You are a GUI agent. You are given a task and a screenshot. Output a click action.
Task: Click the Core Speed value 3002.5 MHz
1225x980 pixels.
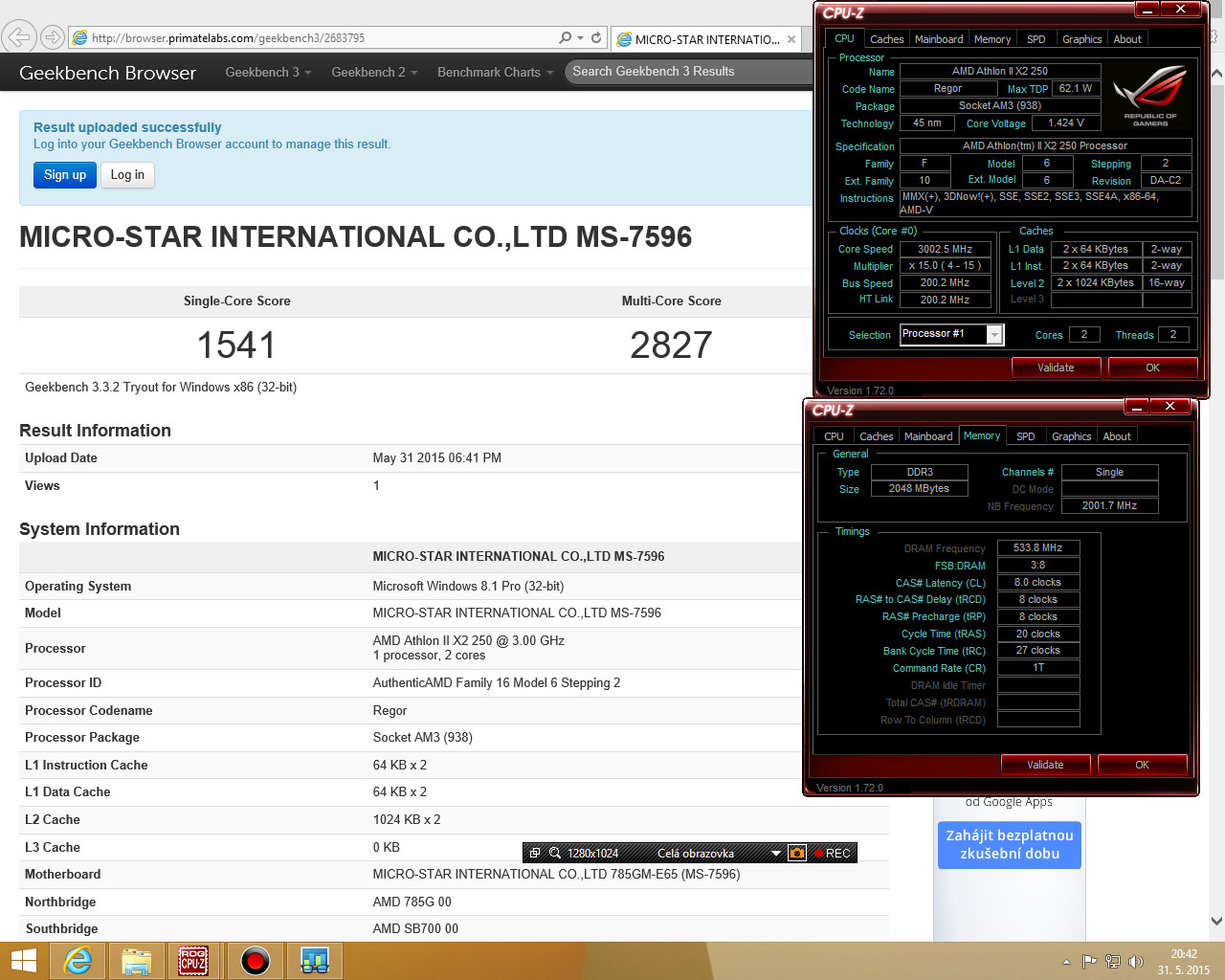pyautogui.click(x=945, y=249)
